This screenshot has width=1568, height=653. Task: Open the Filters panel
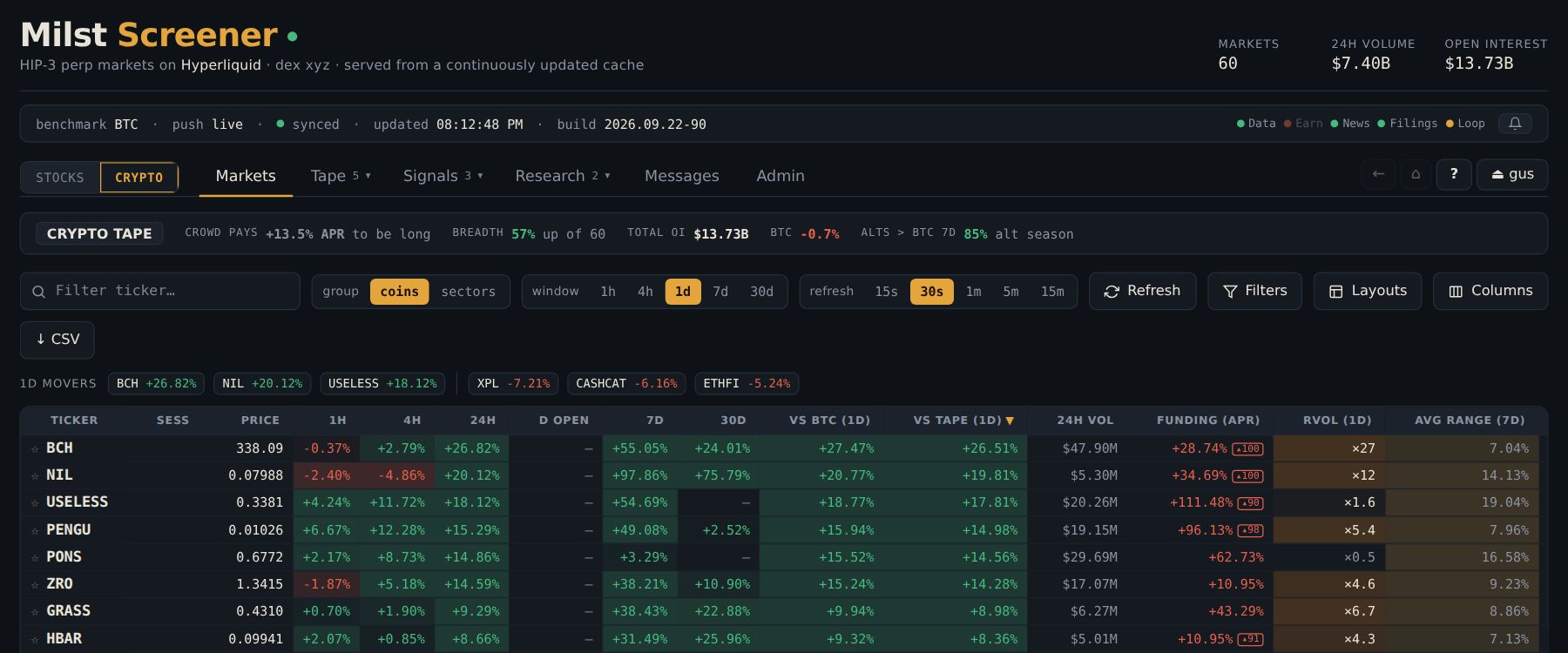(x=1254, y=291)
